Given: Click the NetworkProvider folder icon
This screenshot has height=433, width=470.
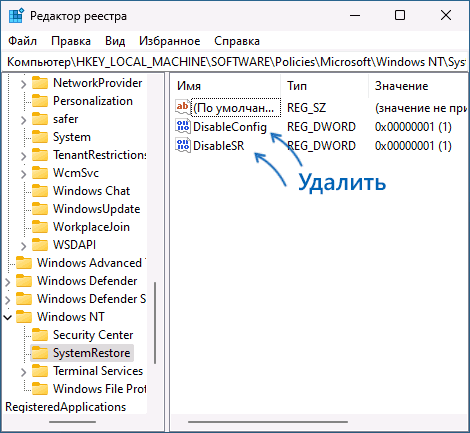Looking at the screenshot, I should [x=40, y=83].
